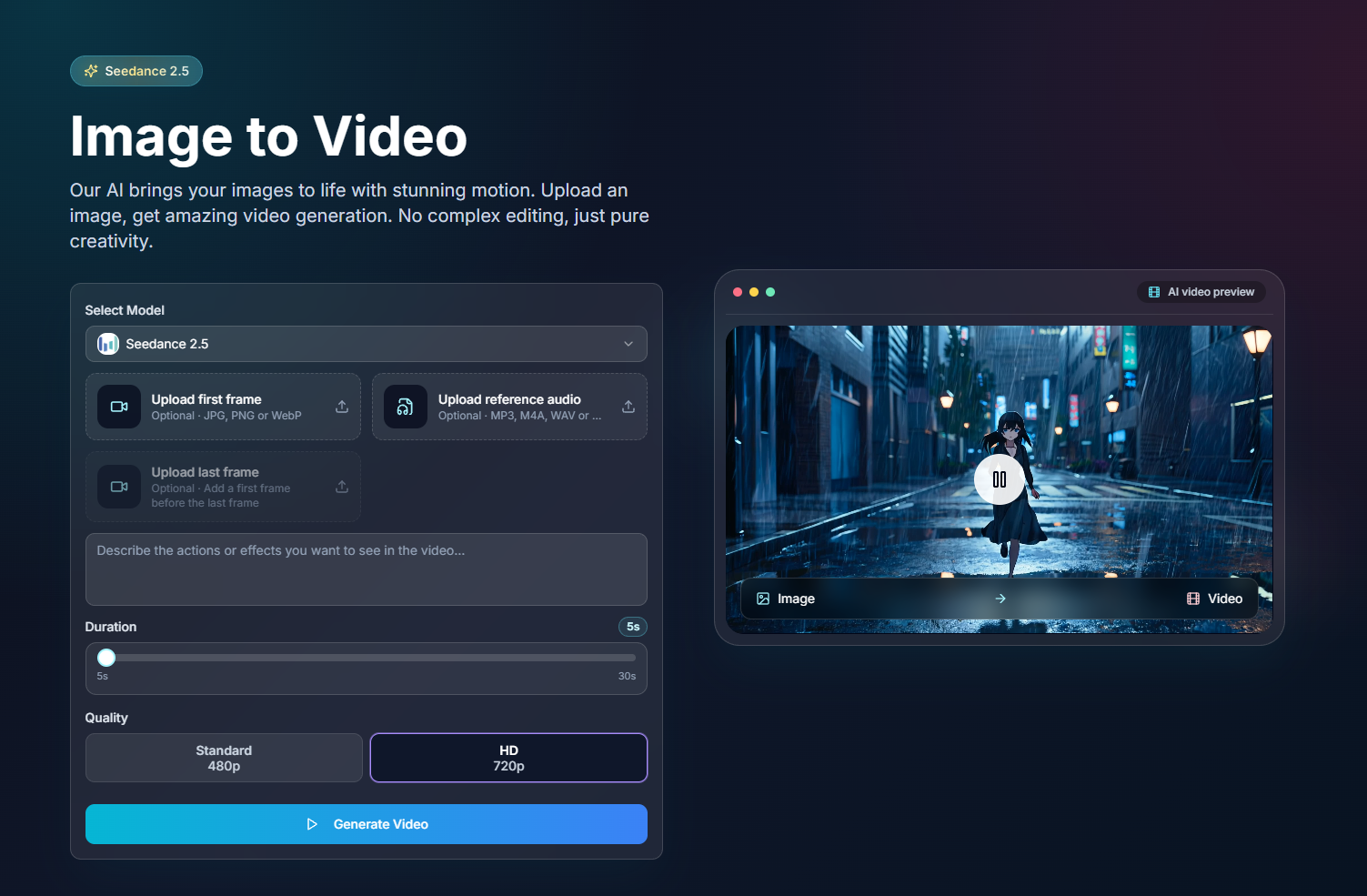Screen dimensions: 1367x896
Task: Pause the preview video
Action: click(1000, 479)
